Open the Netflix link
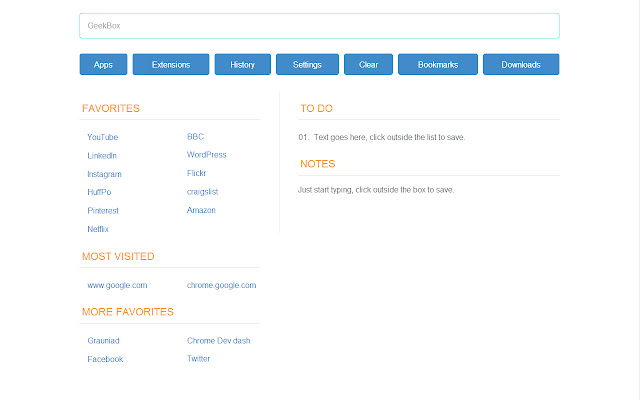Screen dimensions: 640x400 point(98,229)
